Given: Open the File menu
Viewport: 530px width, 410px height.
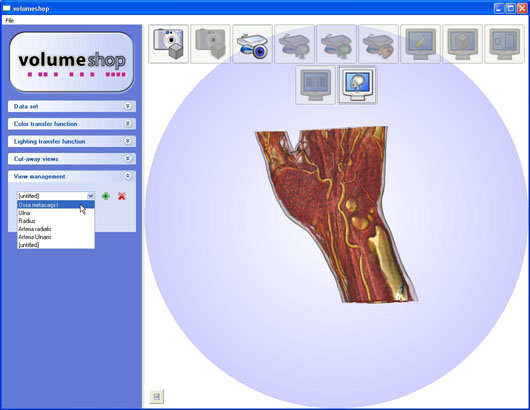Looking at the screenshot, I should (9, 20).
